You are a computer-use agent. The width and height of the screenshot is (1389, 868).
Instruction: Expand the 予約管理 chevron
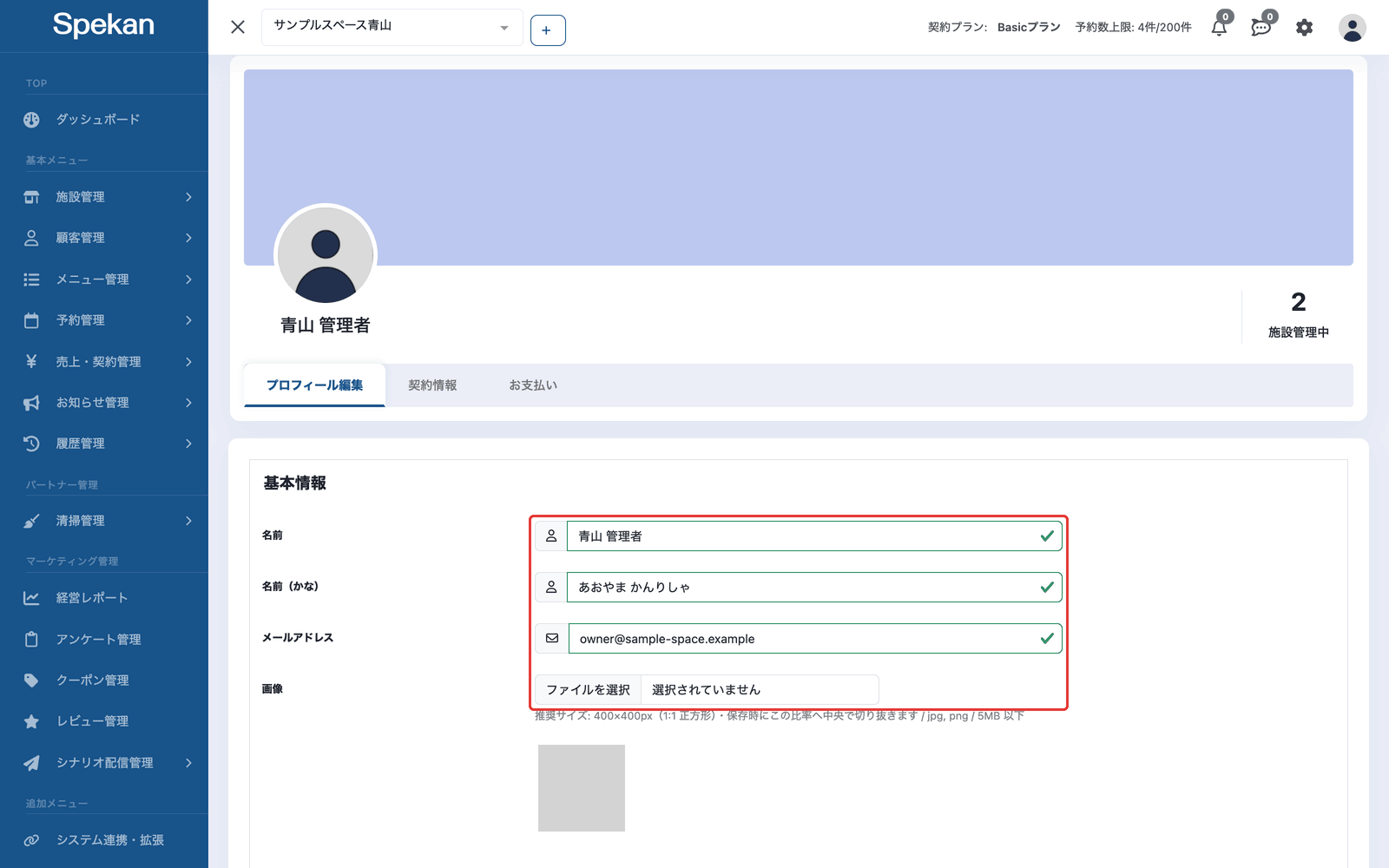click(188, 320)
